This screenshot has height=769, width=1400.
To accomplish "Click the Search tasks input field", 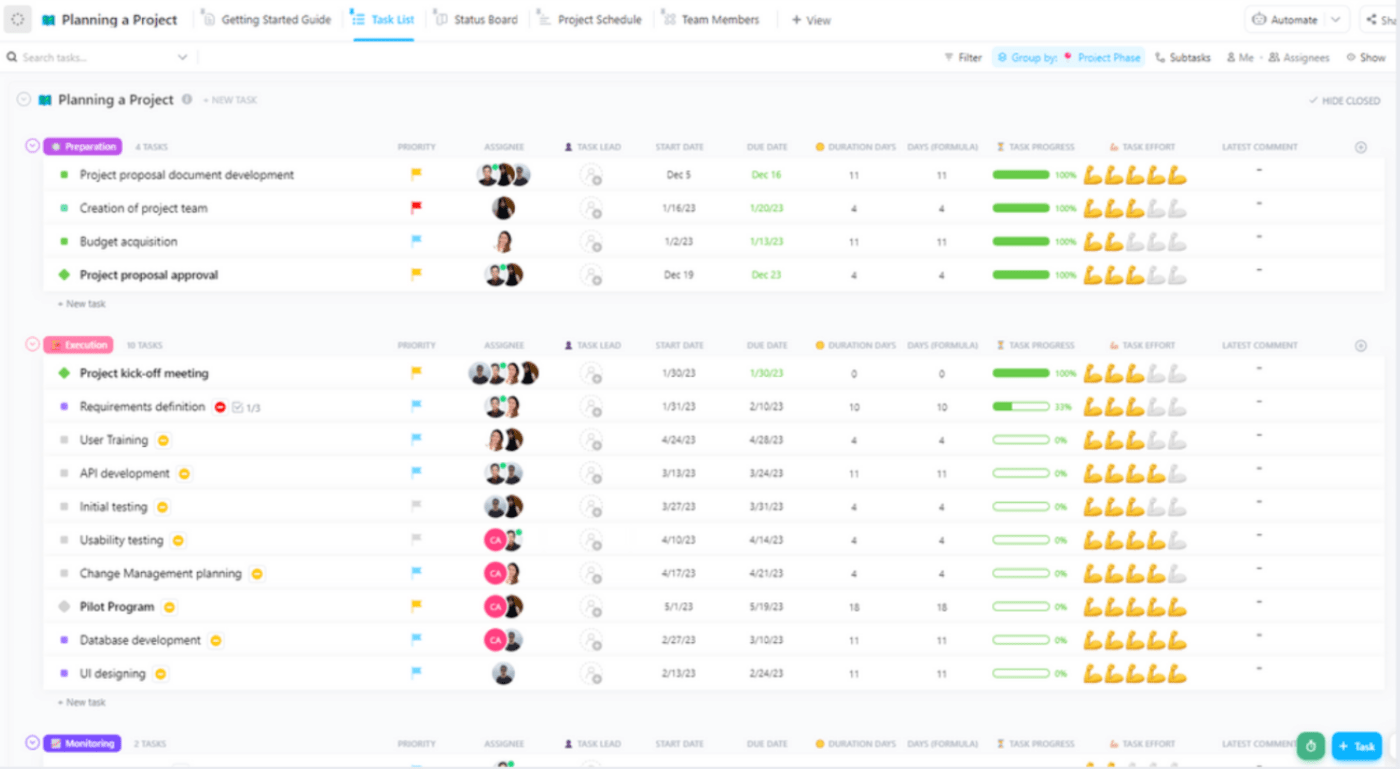I will pyautogui.click(x=95, y=58).
